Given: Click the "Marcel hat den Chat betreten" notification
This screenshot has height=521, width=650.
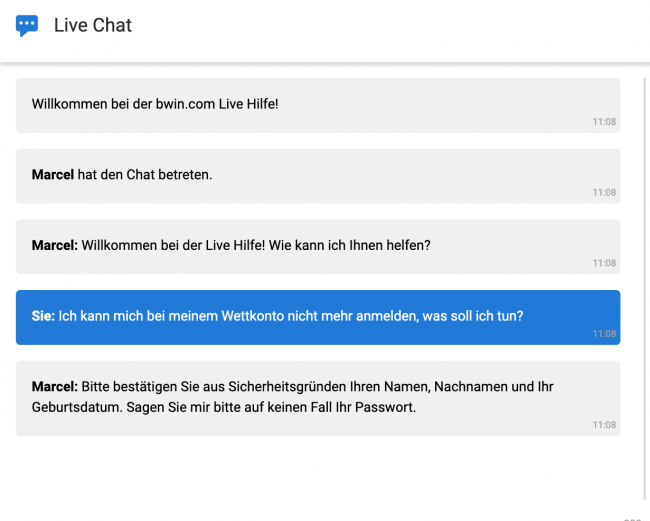Looking at the screenshot, I should click(x=318, y=176).
